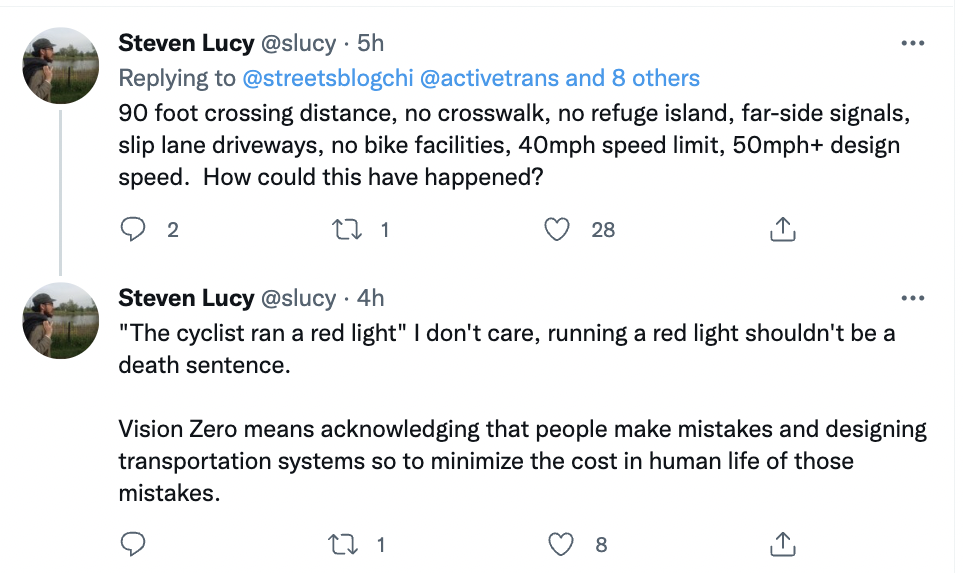Reply to the Vision Zero tweet
The image size is (963, 573).
click(x=134, y=544)
